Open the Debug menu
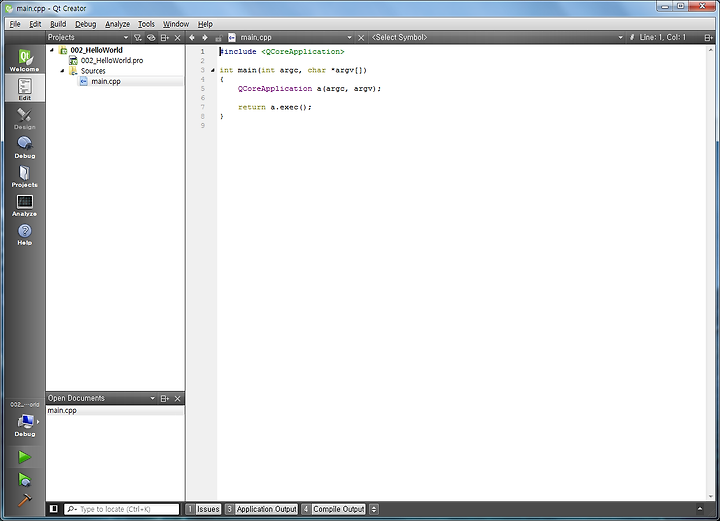 point(85,24)
